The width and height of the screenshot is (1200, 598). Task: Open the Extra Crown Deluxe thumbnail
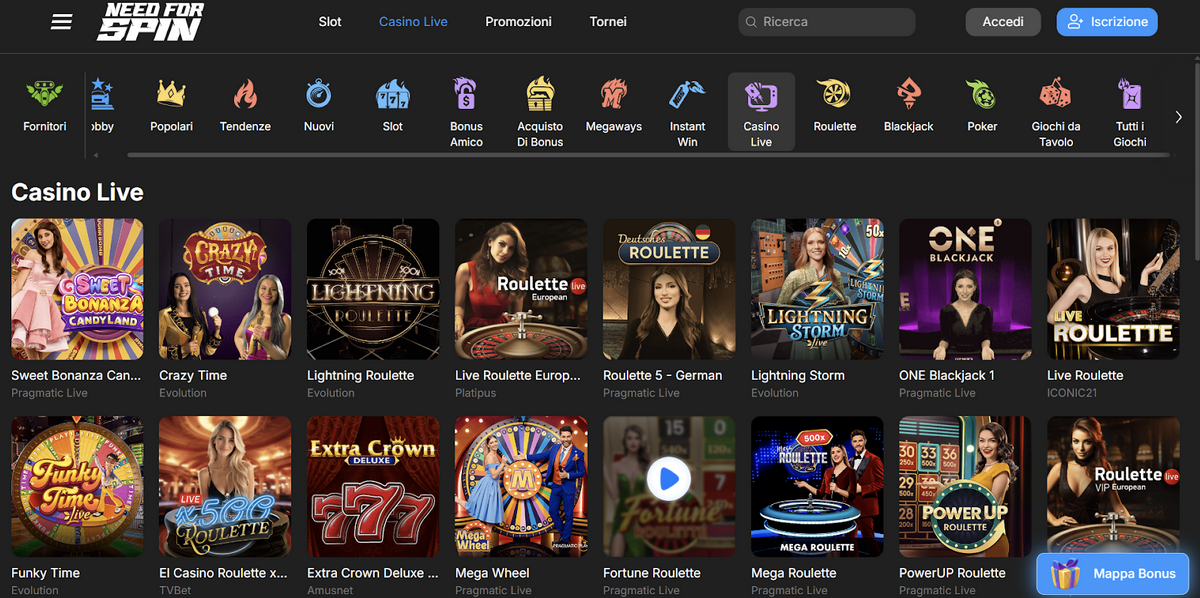tap(373, 486)
